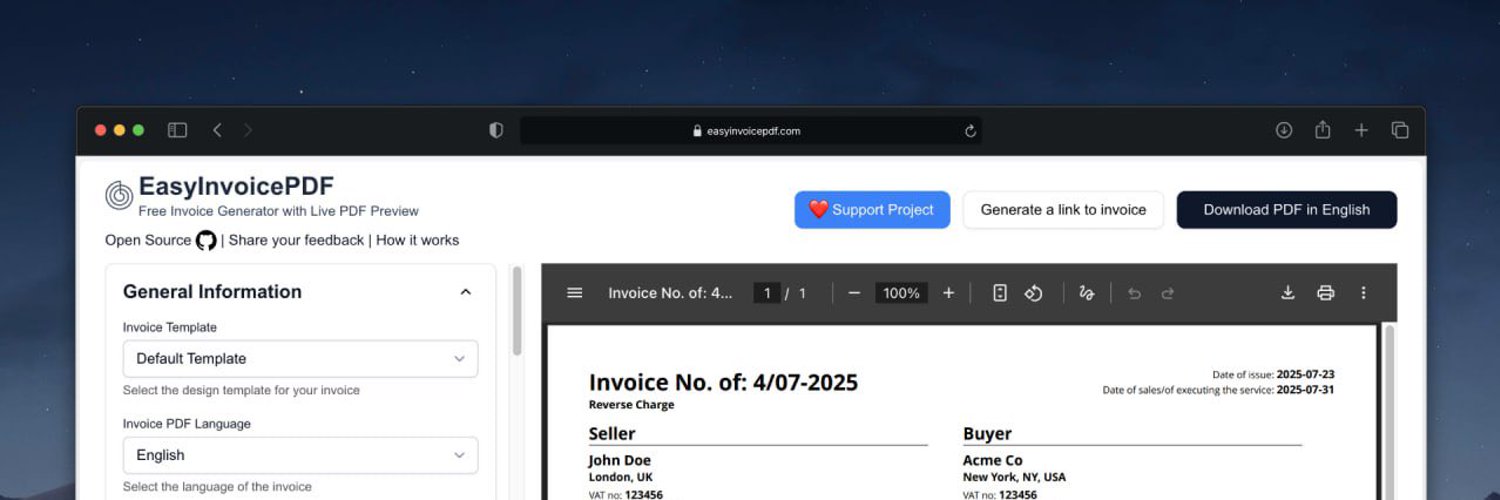Click the Support Project button
This screenshot has height=500, width=1500.
click(872, 210)
